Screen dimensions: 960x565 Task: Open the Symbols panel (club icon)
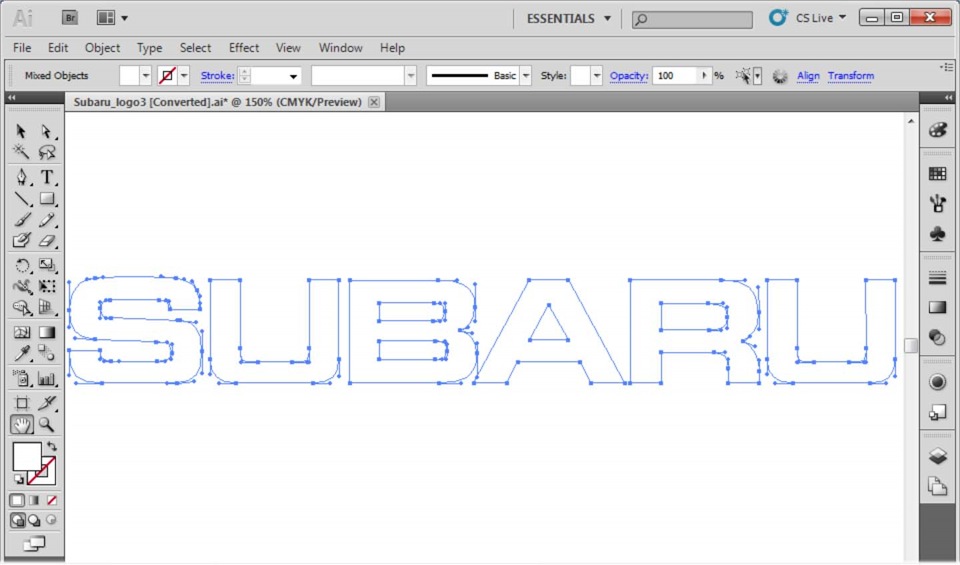coord(937,234)
